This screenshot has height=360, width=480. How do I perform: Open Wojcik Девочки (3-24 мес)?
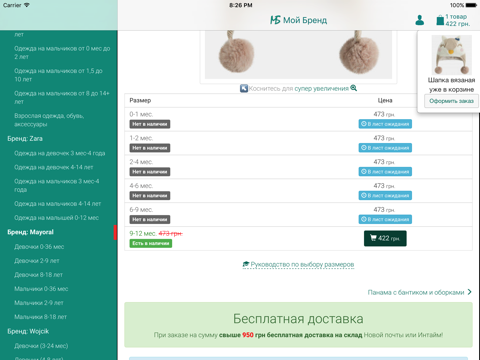pyautogui.click(x=41, y=346)
